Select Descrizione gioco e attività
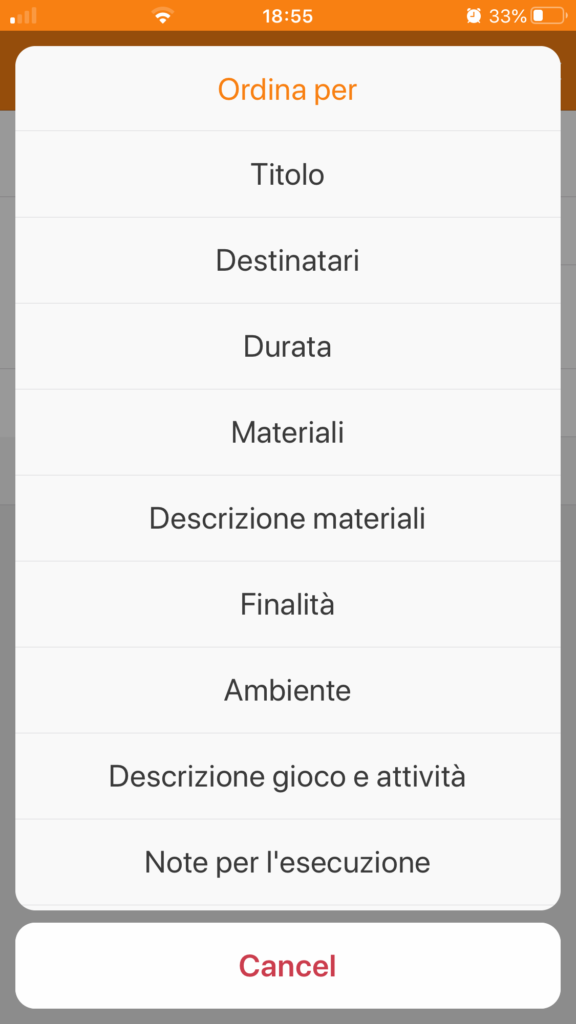Screen dimensions: 576x1024 [287, 776]
